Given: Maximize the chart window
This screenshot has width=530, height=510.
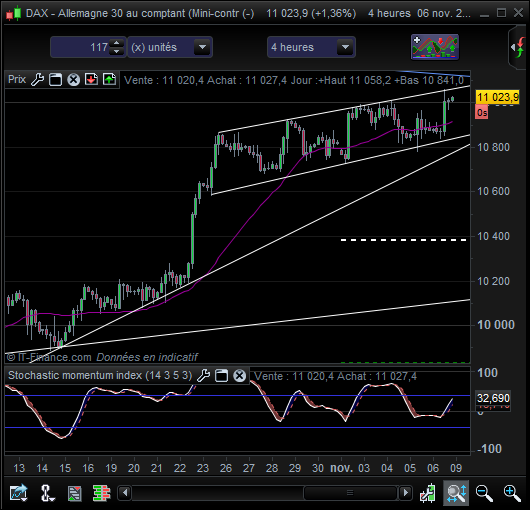Looking at the screenshot, I should 501,13.
